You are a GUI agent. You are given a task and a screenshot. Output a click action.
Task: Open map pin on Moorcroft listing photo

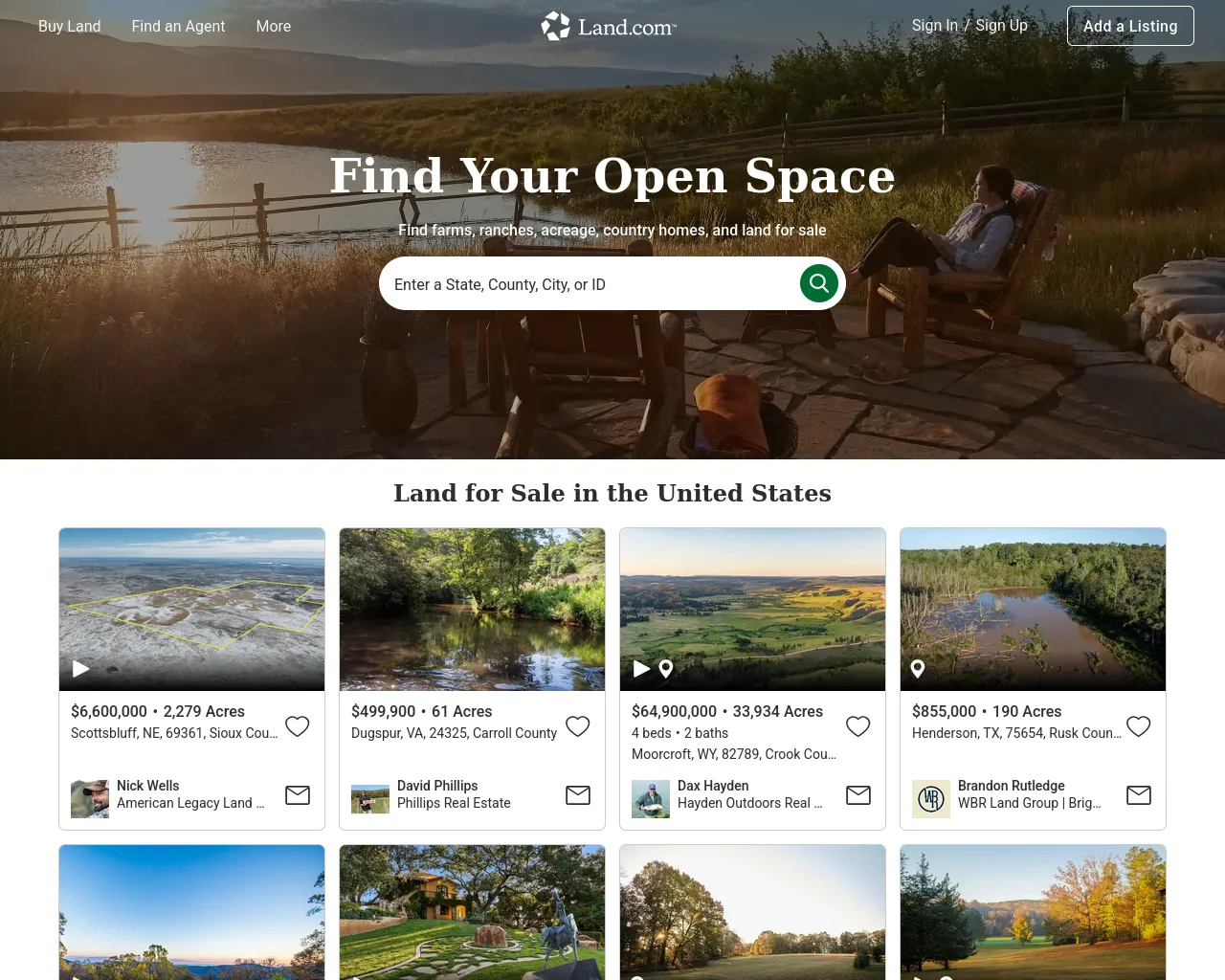point(666,669)
